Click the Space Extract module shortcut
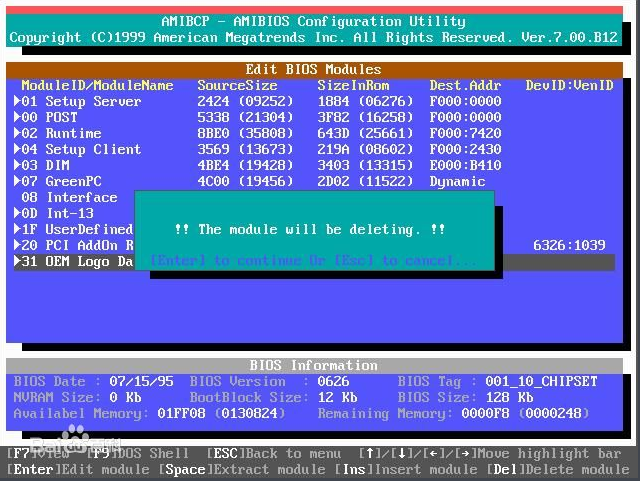This screenshot has width=640, height=481. pyautogui.click(x=242, y=470)
